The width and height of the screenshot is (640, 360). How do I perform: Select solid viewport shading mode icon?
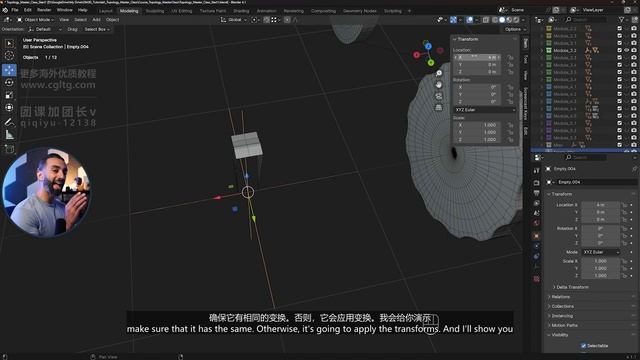502,20
